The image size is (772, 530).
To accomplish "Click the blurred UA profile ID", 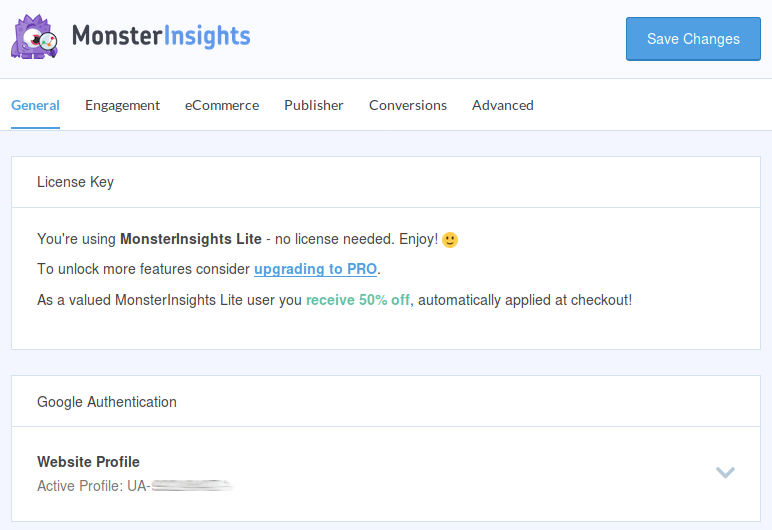I will click(191, 486).
